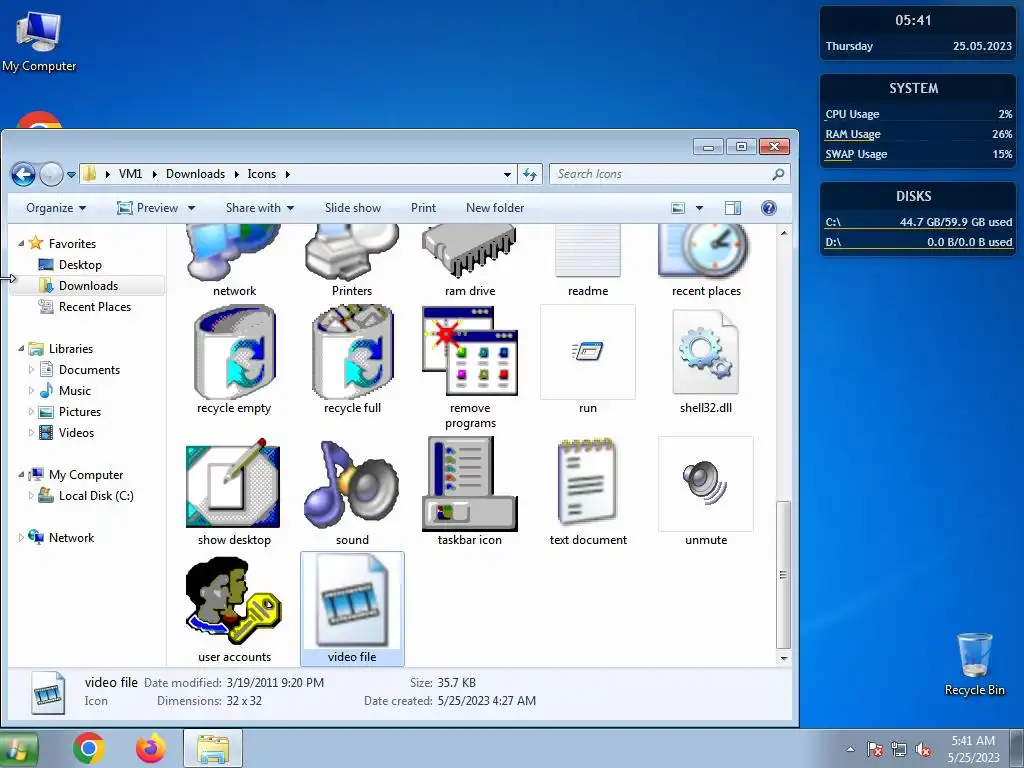The width and height of the screenshot is (1024, 768).
Task: Select the unmute icon file
Action: [706, 491]
